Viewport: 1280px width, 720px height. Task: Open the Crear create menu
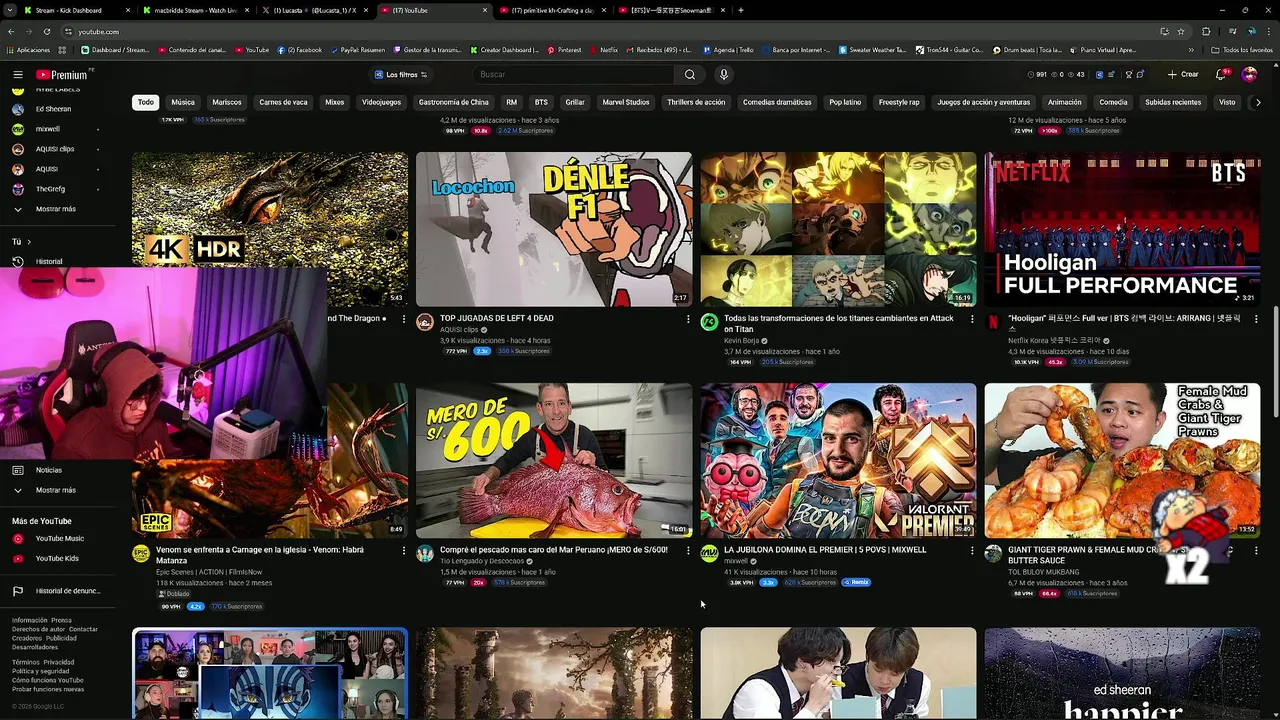[1183, 74]
